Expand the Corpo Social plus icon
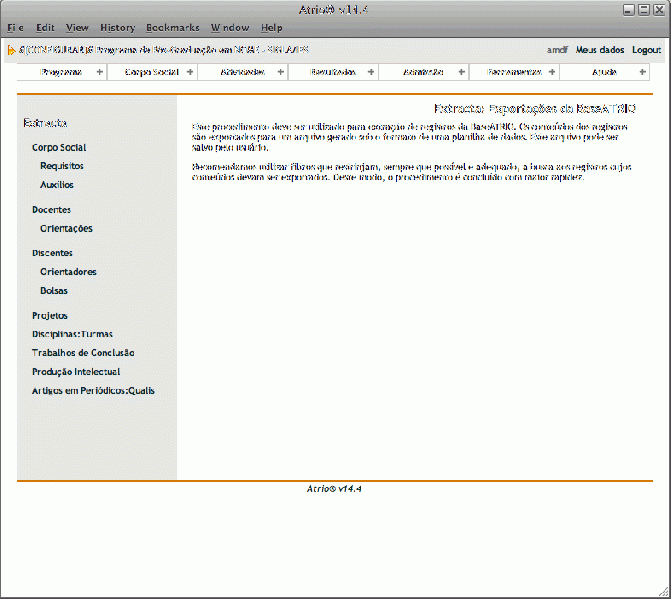This screenshot has width=671, height=599. 190,72
